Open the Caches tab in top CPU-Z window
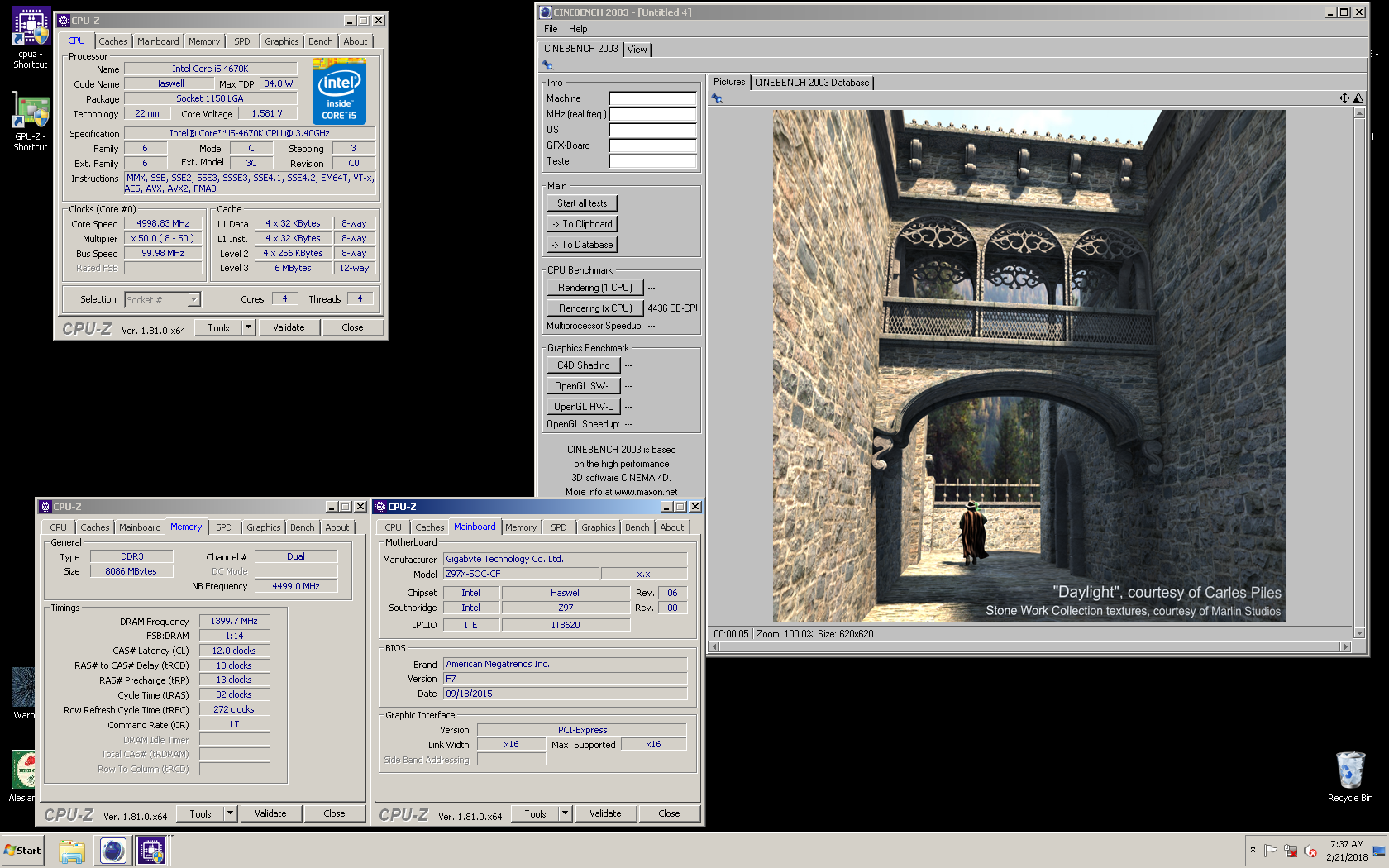The width and height of the screenshot is (1389, 868). click(x=113, y=41)
